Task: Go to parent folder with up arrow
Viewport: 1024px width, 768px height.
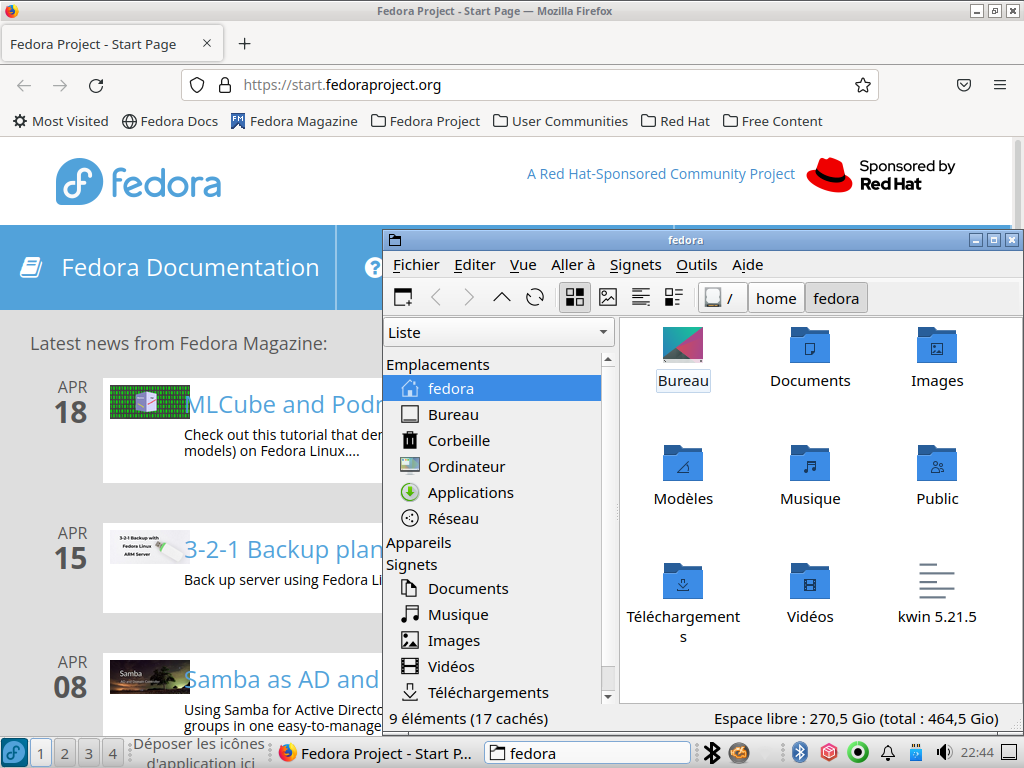Action: 502,298
